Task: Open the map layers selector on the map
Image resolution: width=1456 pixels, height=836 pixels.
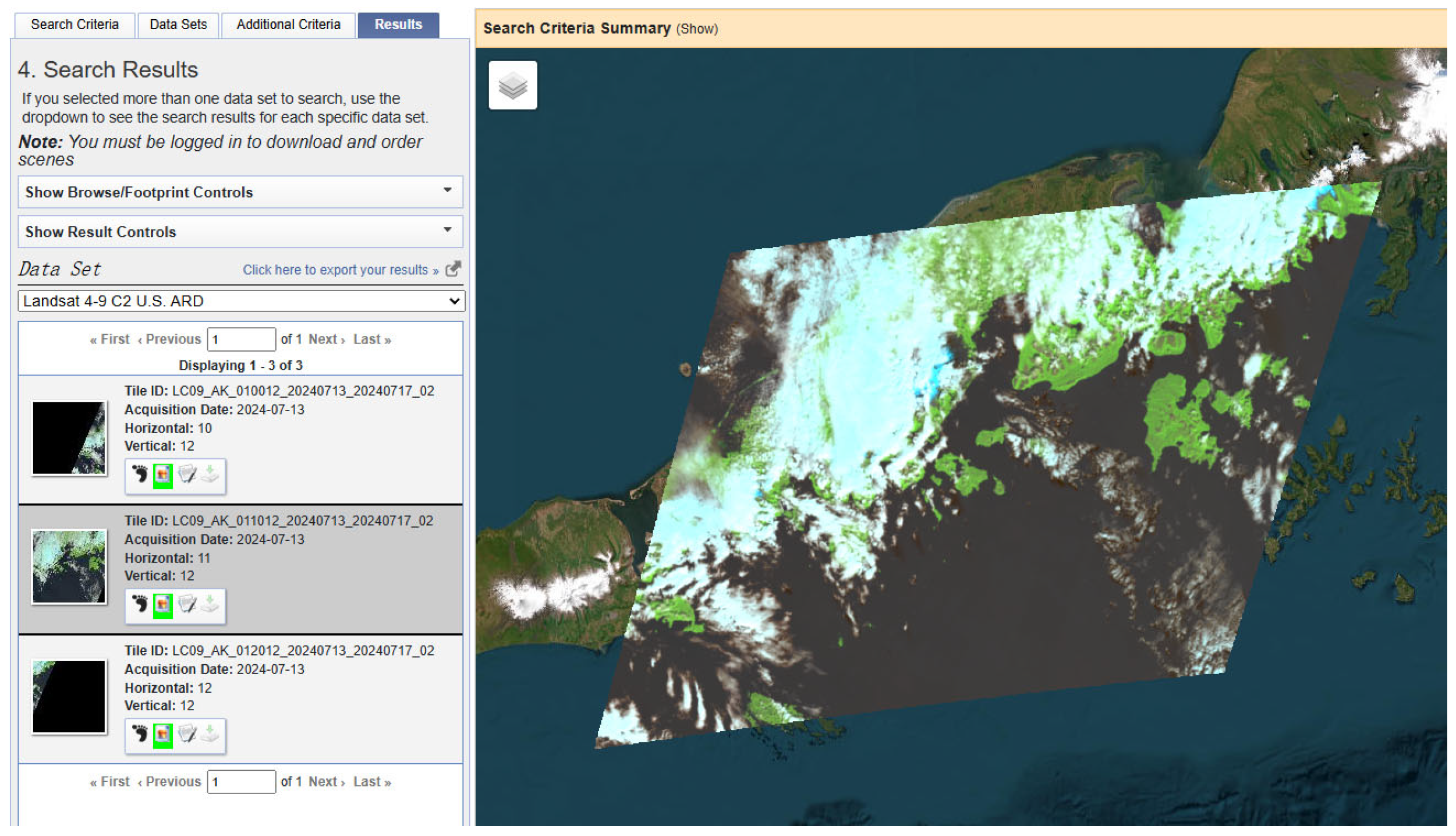Action: (x=512, y=85)
